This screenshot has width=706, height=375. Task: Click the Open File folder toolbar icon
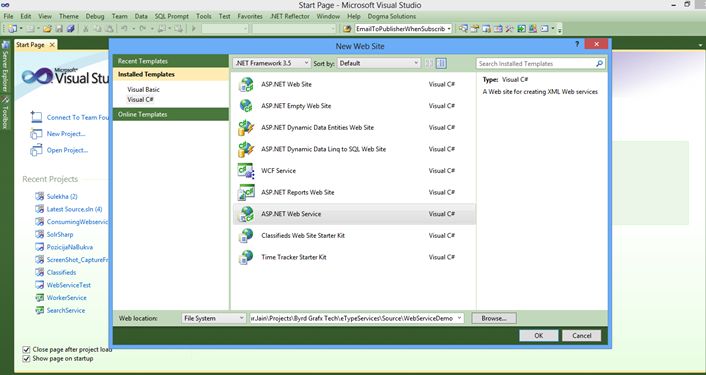tap(47, 29)
